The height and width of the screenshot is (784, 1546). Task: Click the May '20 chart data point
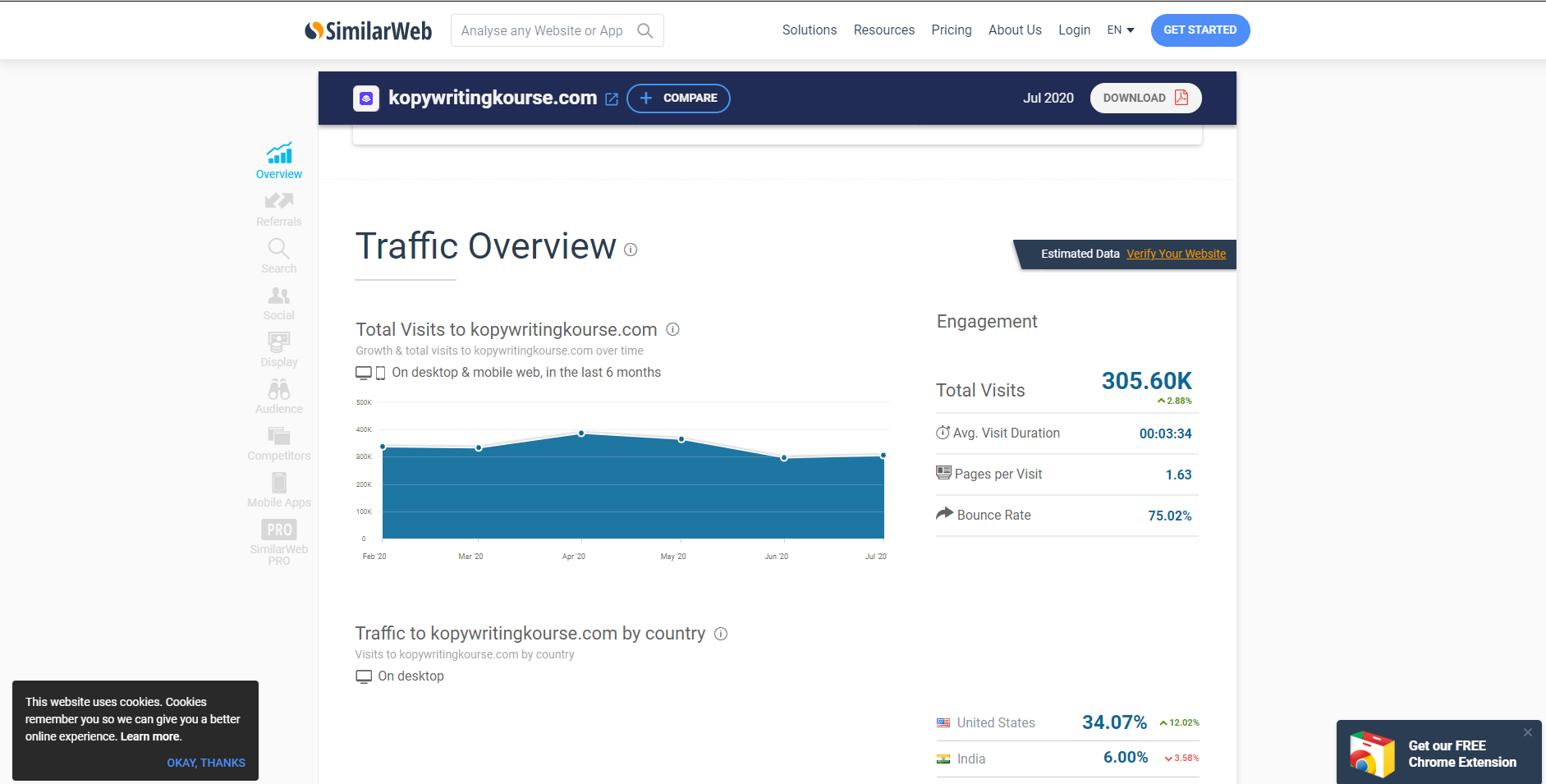tap(681, 440)
